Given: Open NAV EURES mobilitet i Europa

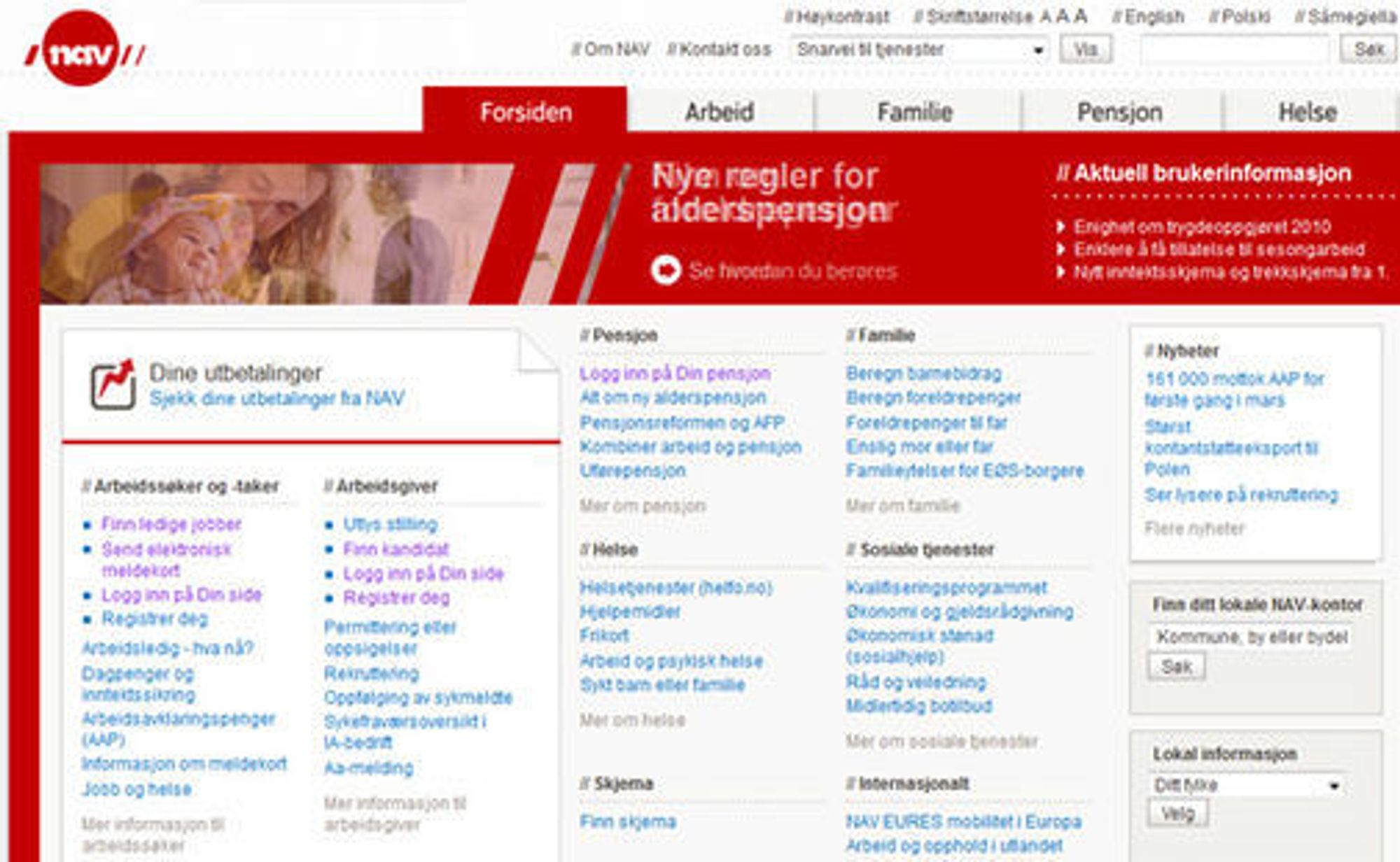Looking at the screenshot, I should click(964, 821).
